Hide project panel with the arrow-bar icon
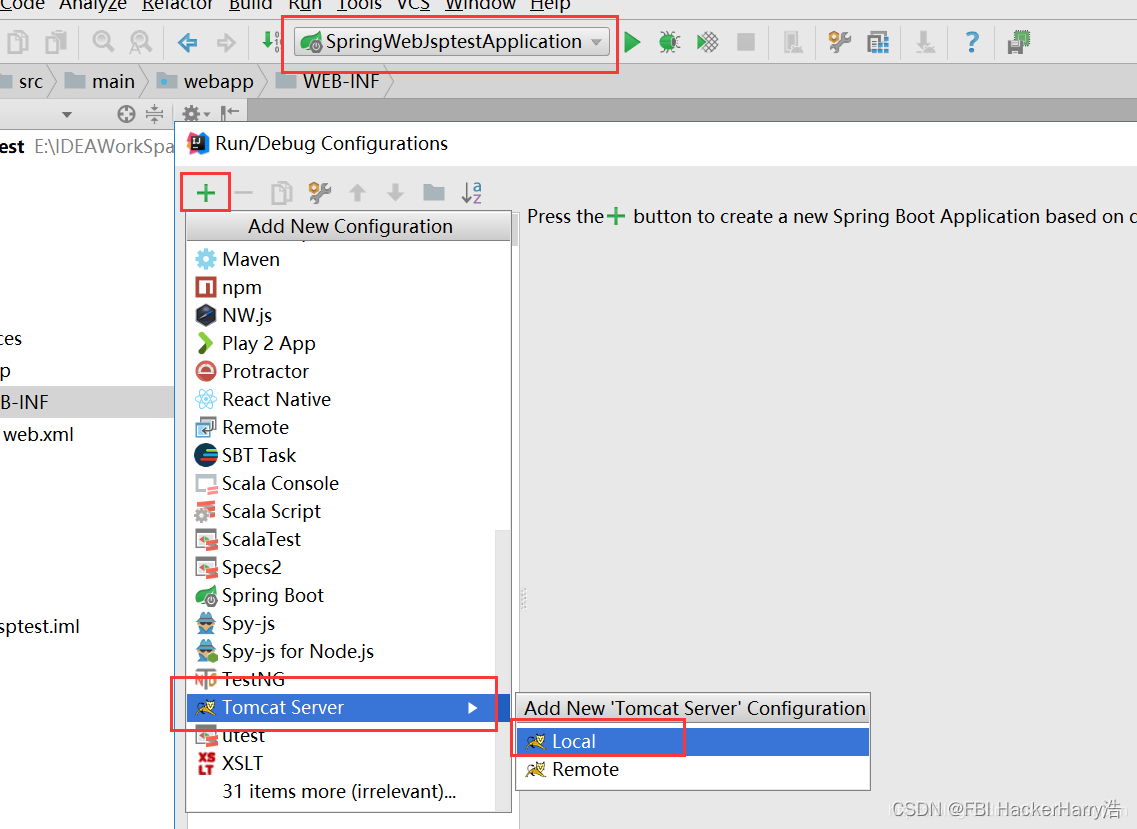Screen dimensions: 1137x829 pyautogui.click(x=230, y=113)
